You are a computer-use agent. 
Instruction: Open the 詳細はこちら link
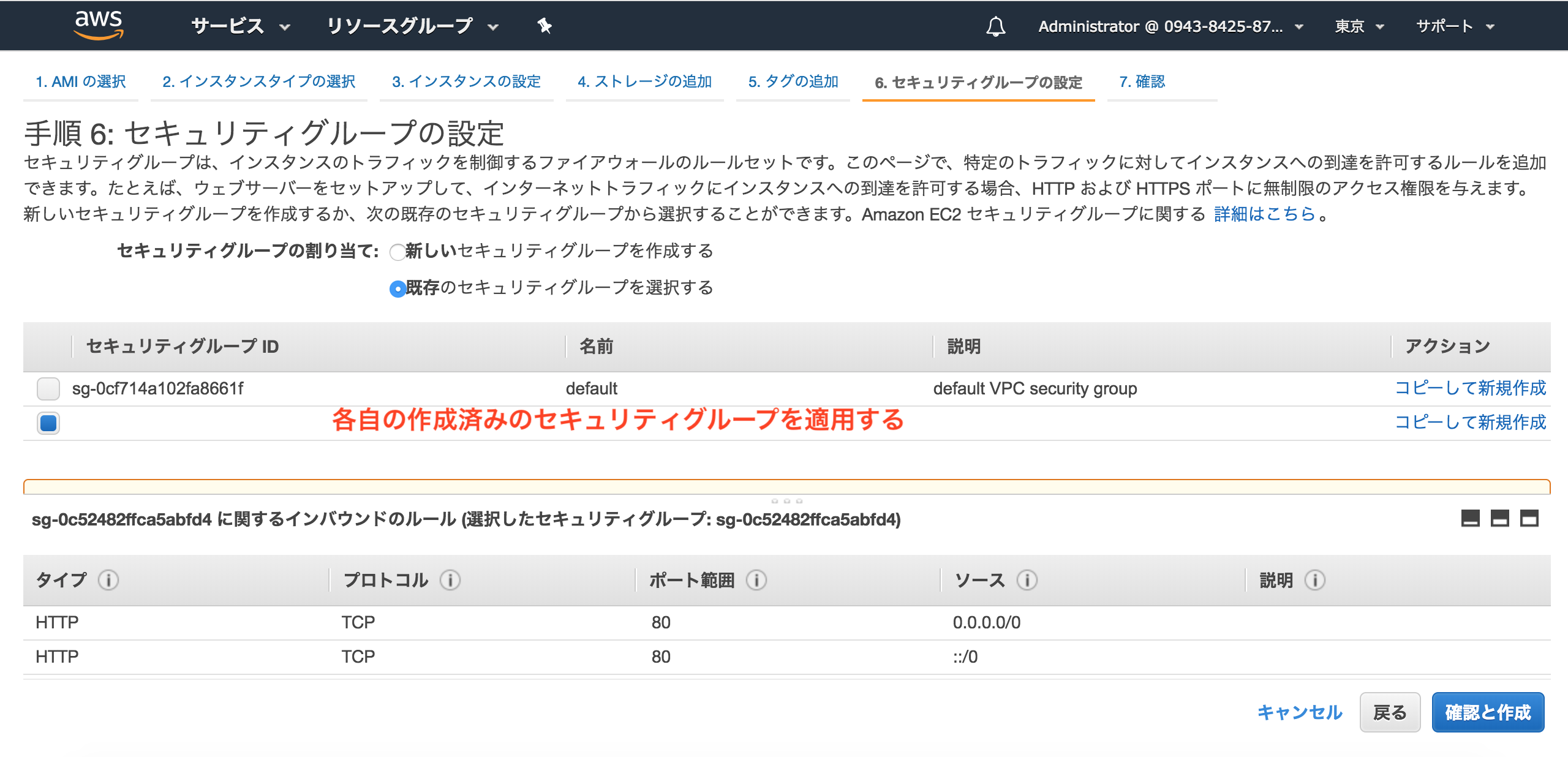(1264, 214)
